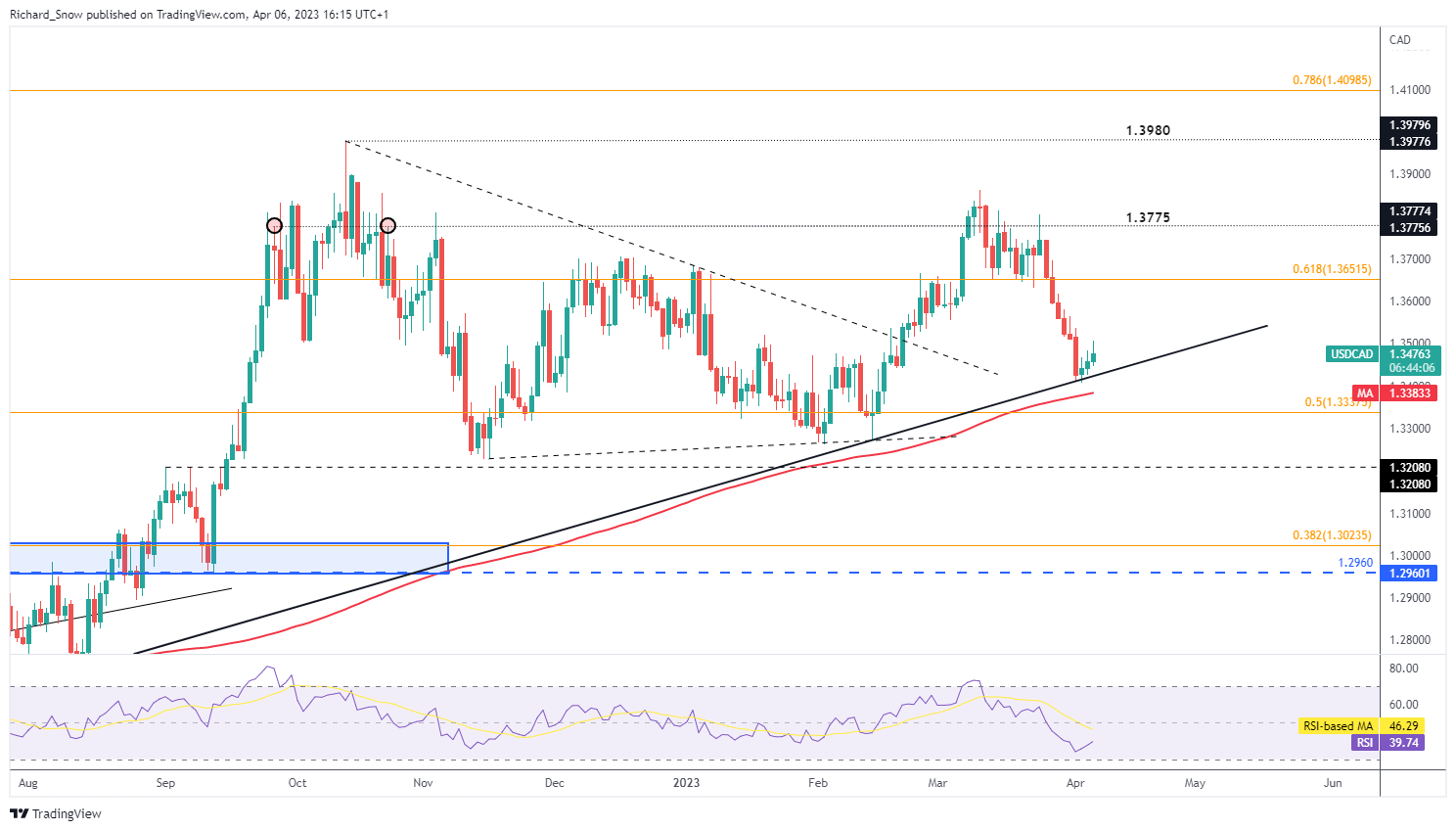Screen dimensions: 1456x831
Task: Click the 0.786(1.40985) Fibonacci label
Action: [x=1332, y=80]
